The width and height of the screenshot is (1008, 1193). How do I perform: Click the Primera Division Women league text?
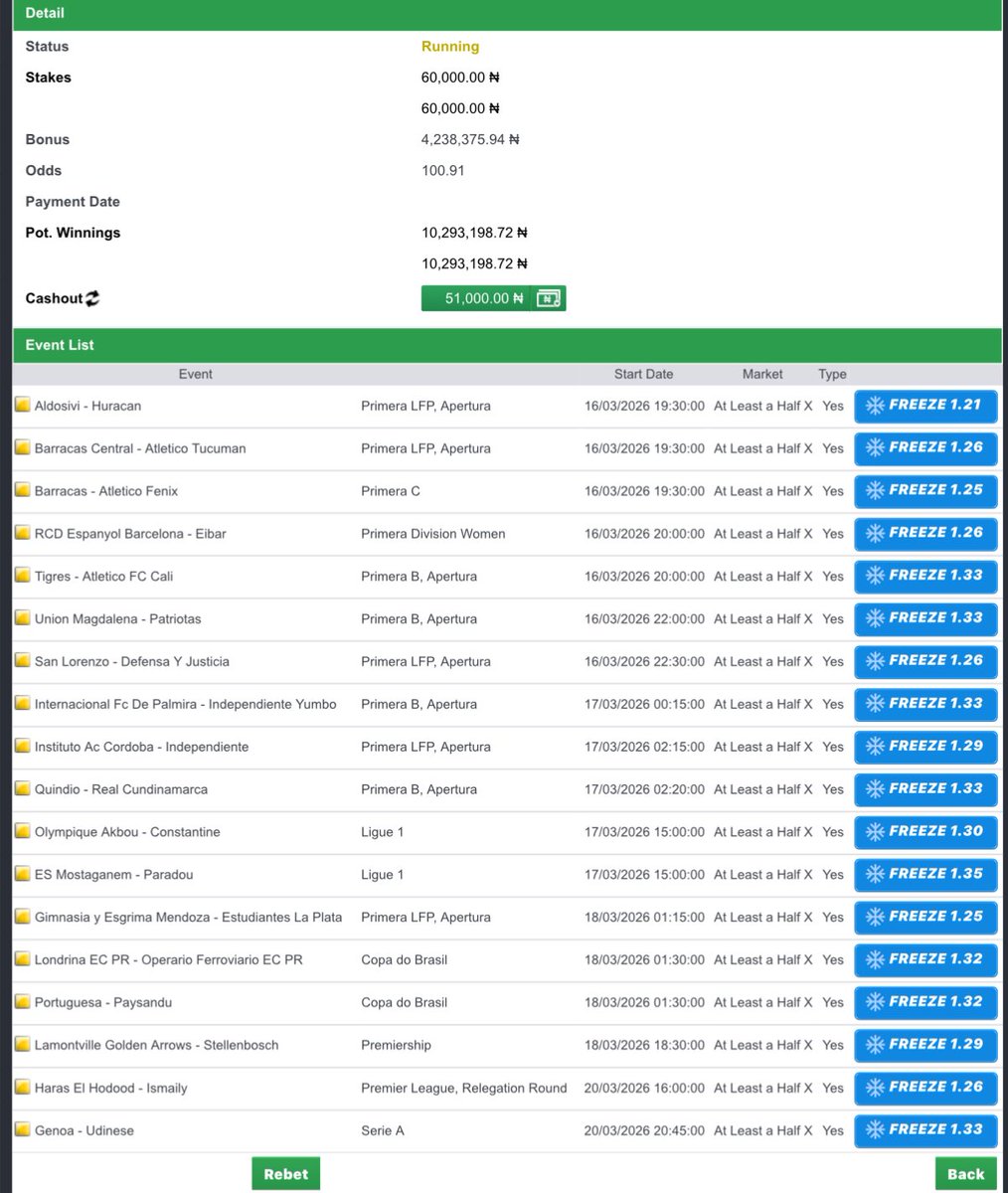tap(433, 534)
